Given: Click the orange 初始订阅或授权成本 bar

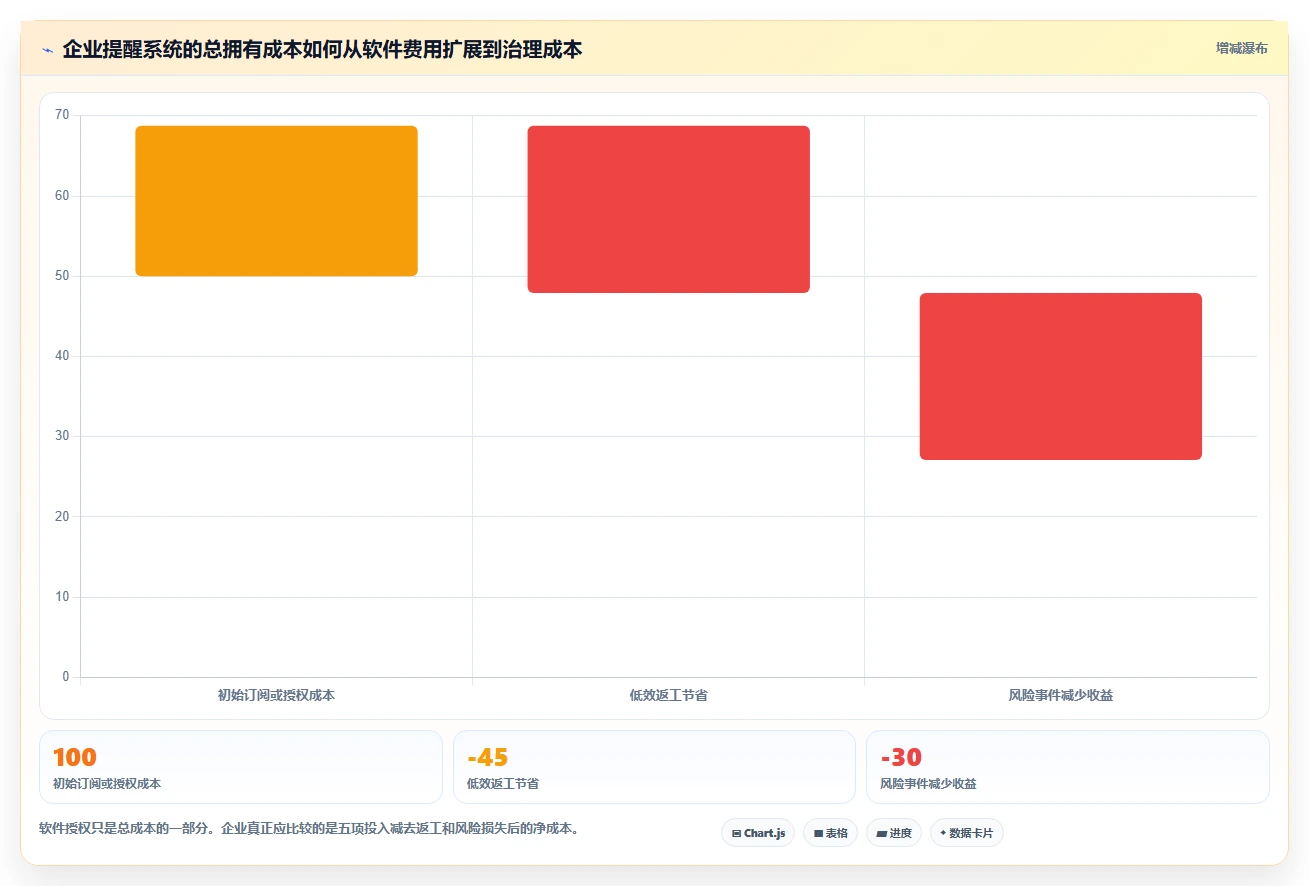Looking at the screenshot, I should click(x=276, y=201).
